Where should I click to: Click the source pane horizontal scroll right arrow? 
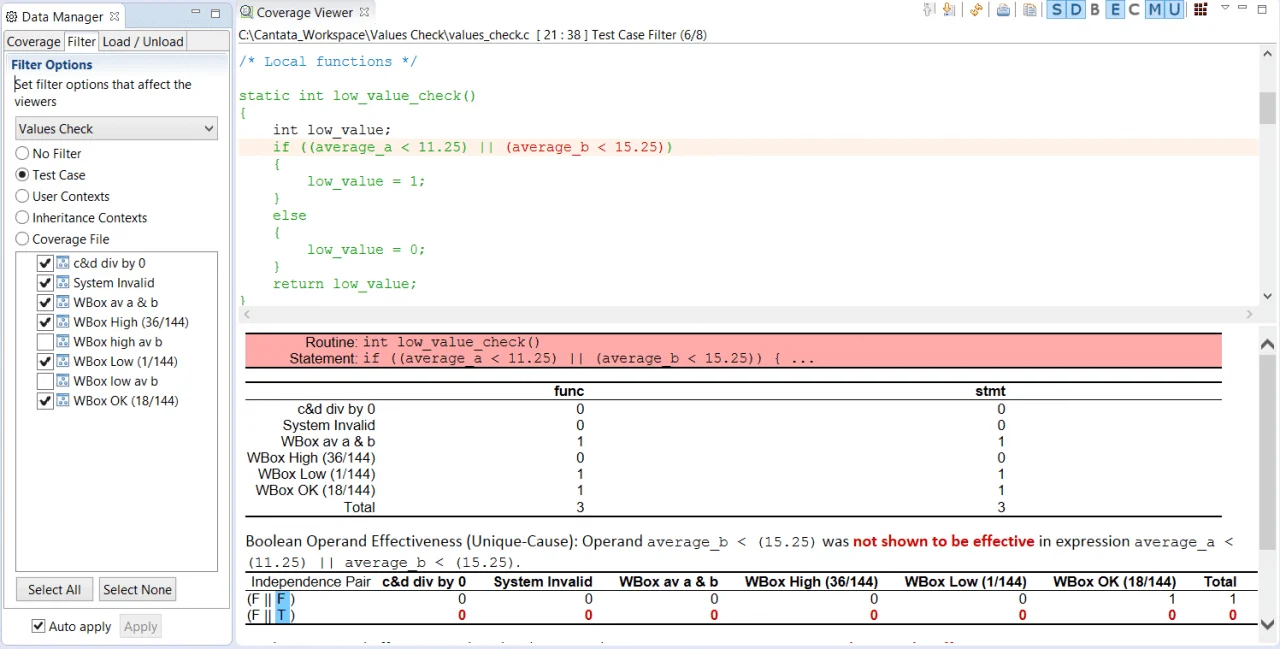(x=1249, y=314)
